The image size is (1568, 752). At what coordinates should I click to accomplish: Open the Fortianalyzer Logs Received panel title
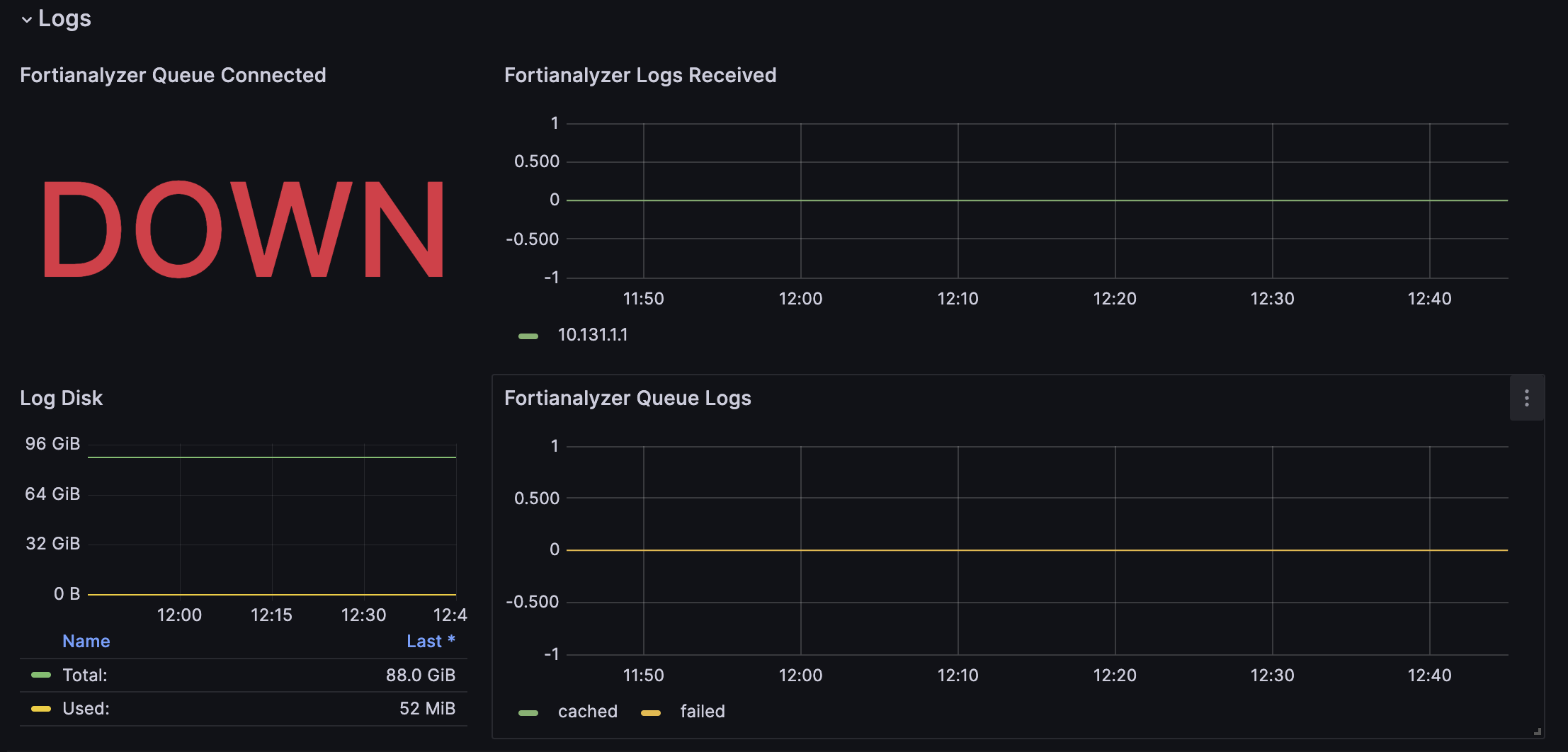[x=640, y=75]
